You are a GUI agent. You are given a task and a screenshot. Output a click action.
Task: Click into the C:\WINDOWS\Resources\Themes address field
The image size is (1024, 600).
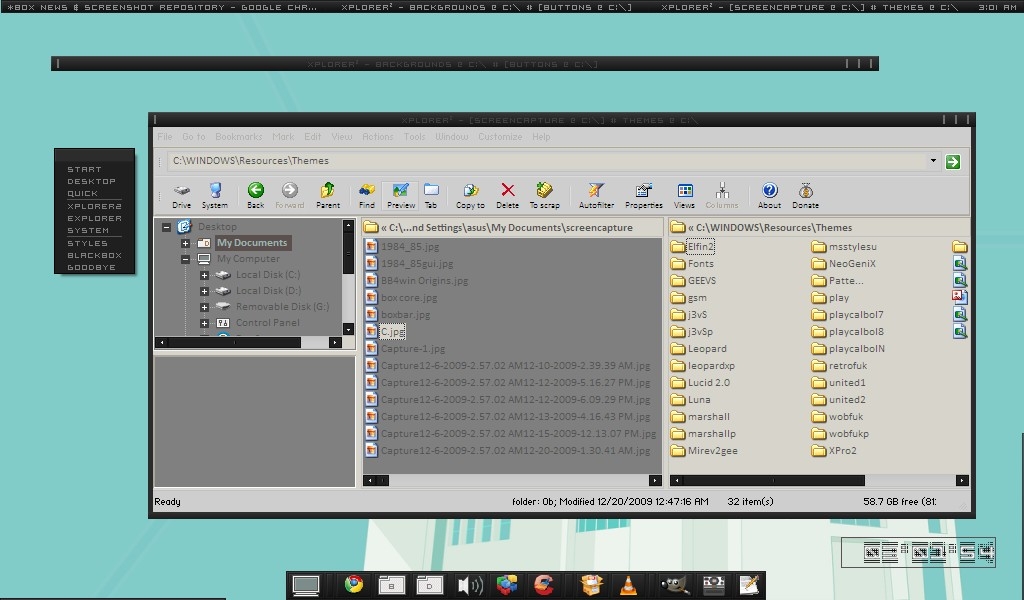547,161
